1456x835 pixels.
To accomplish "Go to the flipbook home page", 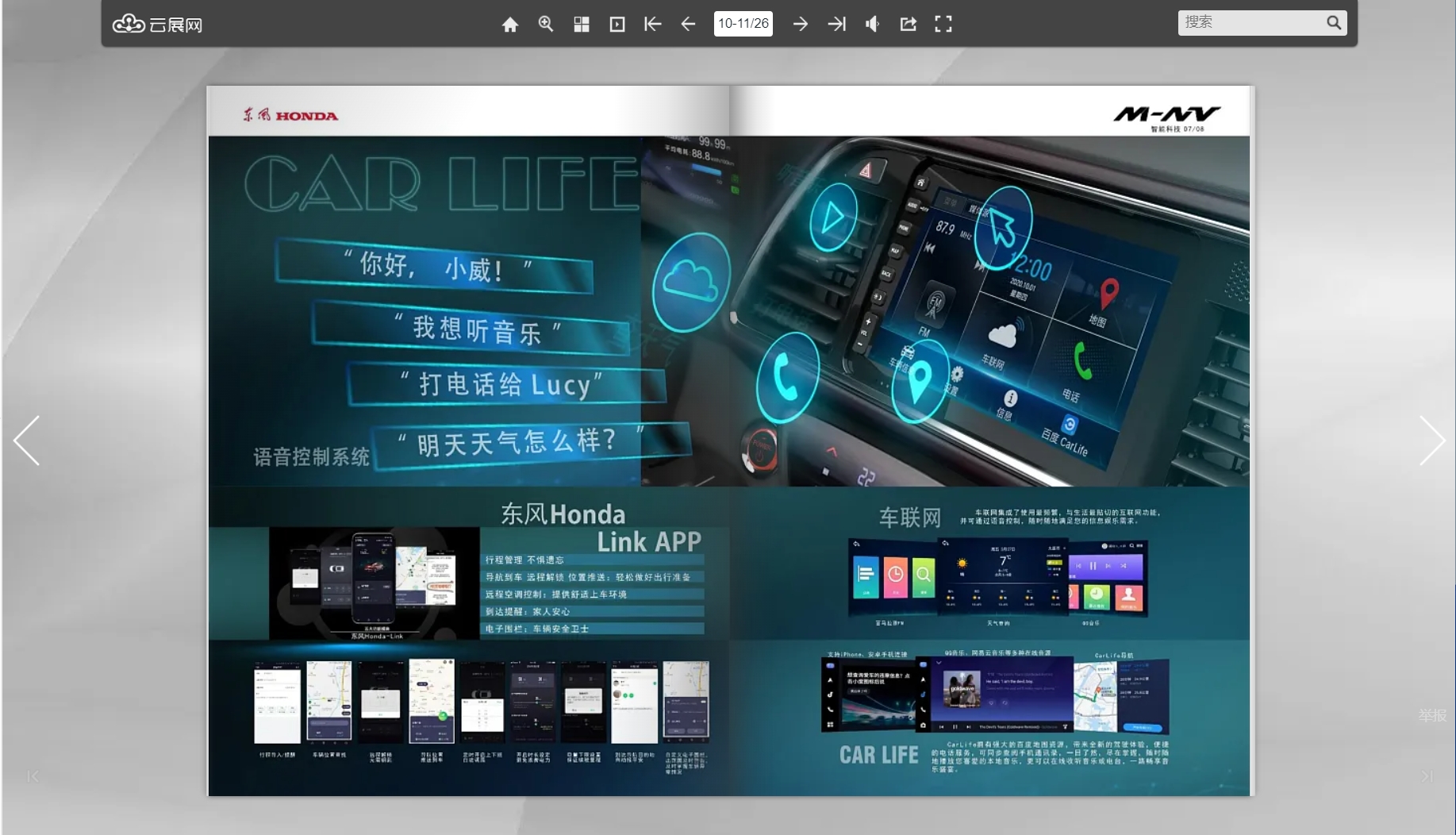I will [x=510, y=25].
